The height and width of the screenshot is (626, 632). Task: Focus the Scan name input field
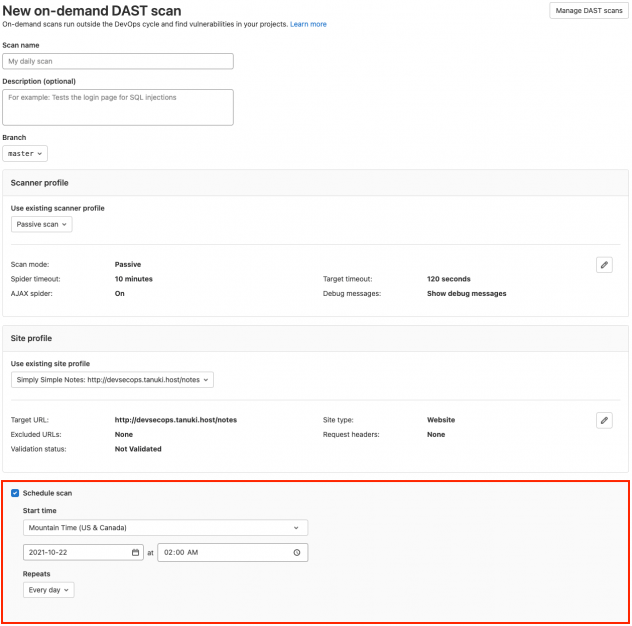[x=118, y=62]
